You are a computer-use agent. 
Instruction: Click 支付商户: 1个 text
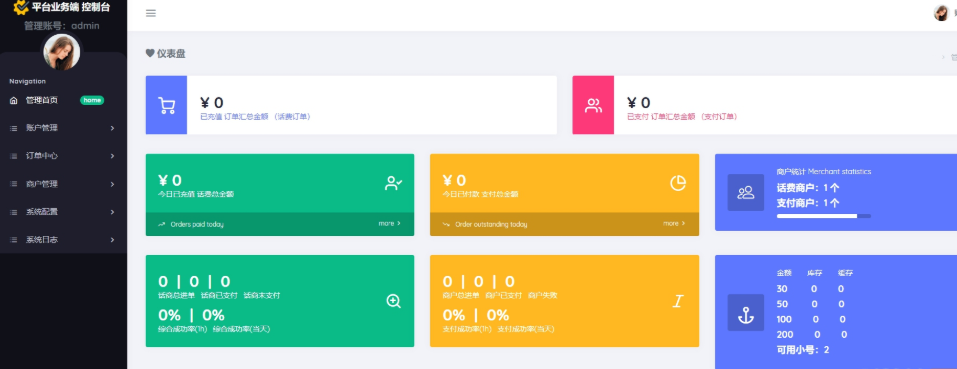click(x=807, y=202)
